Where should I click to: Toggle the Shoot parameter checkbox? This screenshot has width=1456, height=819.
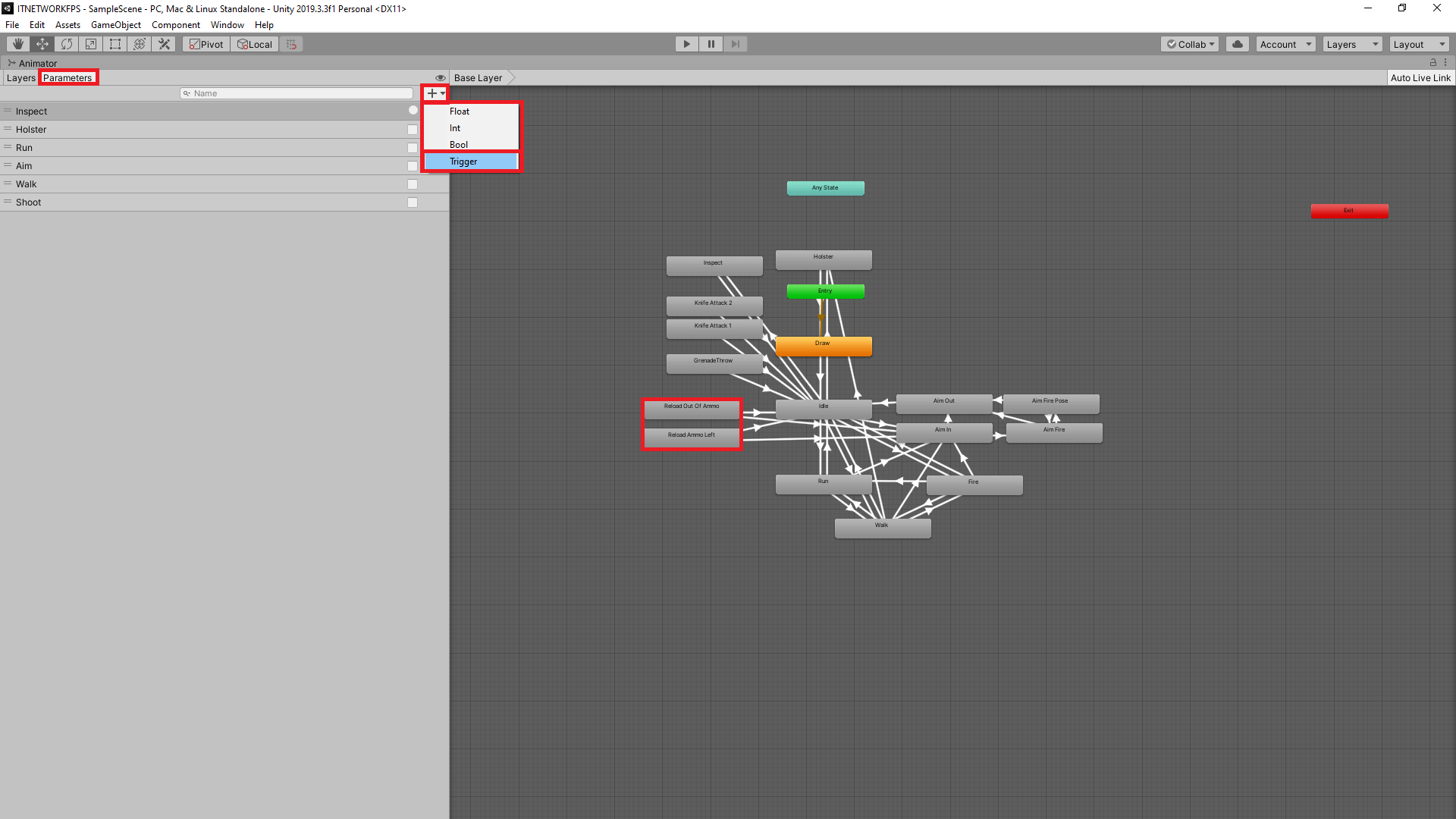[412, 202]
